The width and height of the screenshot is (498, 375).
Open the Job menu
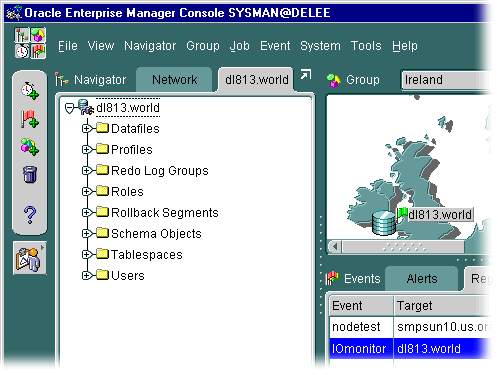coord(239,46)
